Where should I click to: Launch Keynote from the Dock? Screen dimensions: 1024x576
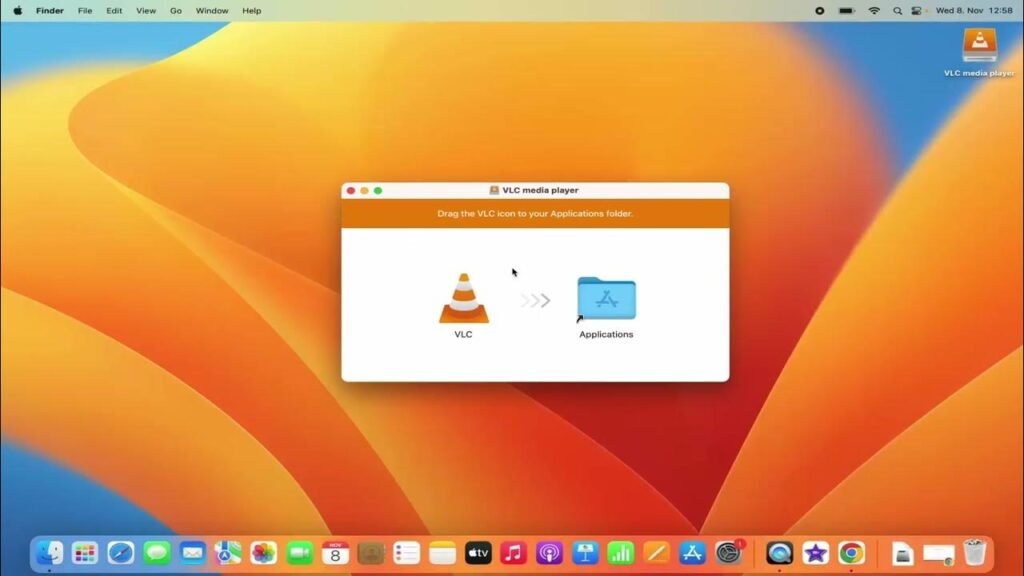(584, 552)
